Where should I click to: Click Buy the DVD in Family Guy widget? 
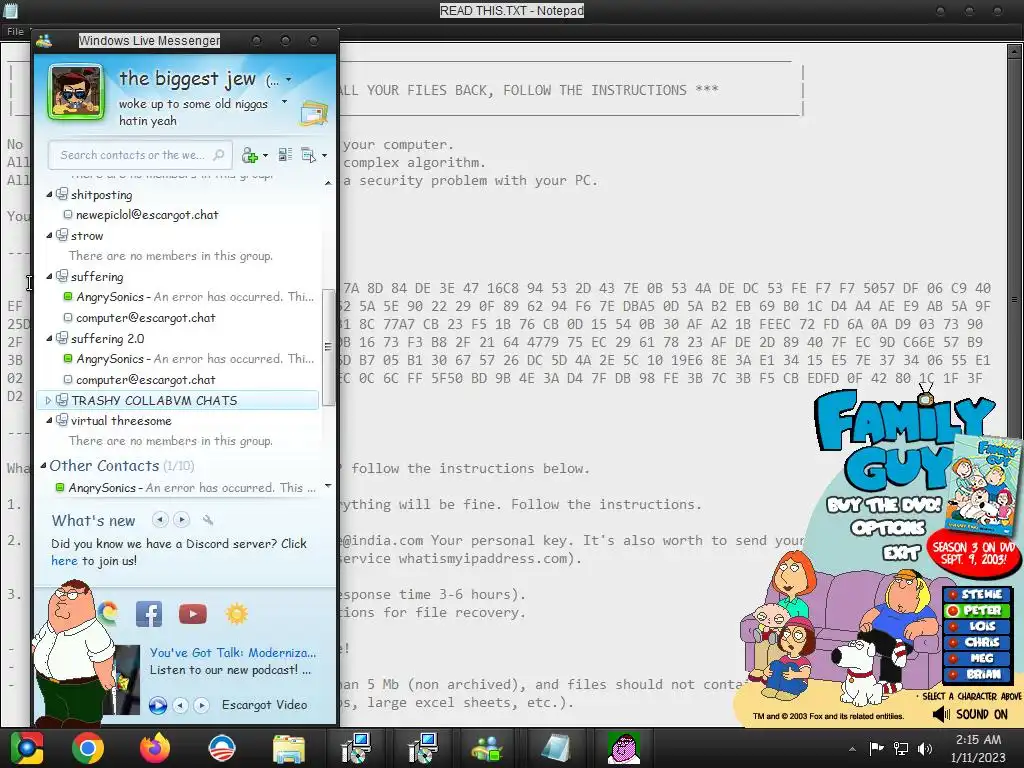[884, 505]
